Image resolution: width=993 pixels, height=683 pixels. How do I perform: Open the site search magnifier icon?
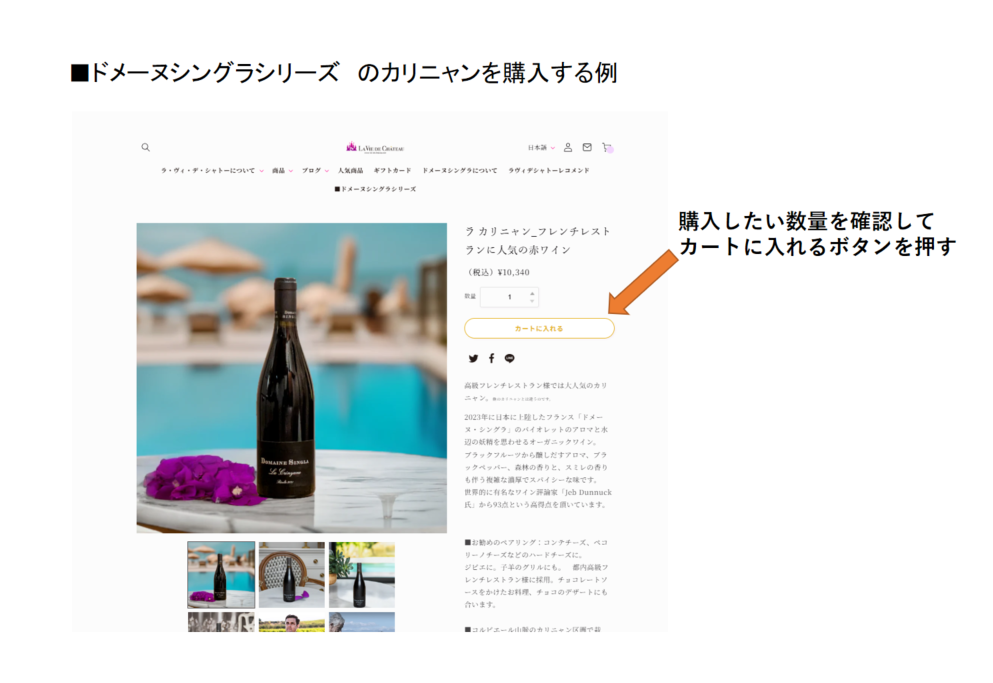click(x=146, y=148)
